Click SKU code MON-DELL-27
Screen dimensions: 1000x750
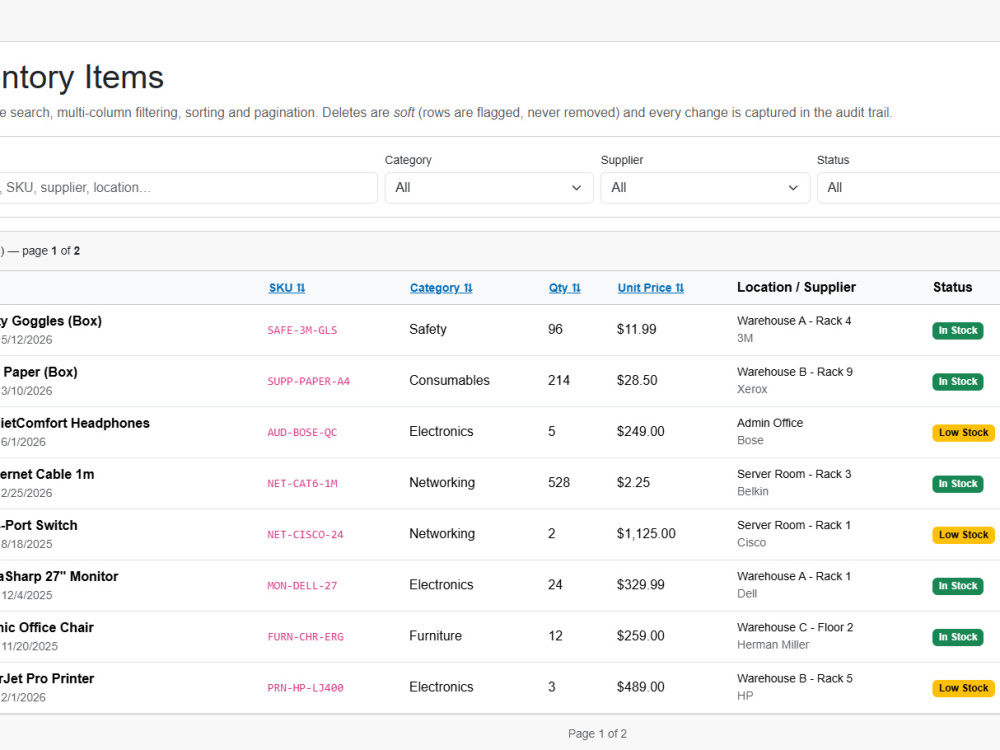[x=302, y=585]
